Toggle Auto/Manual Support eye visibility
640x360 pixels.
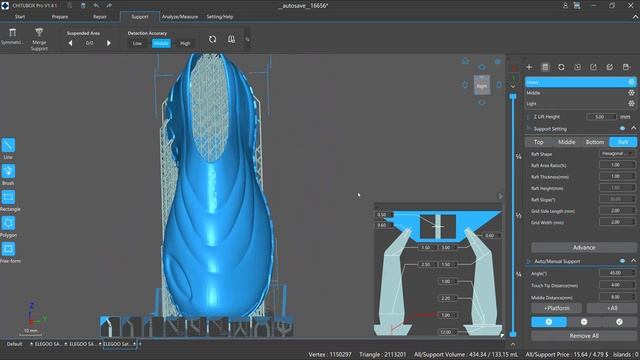coord(622,261)
